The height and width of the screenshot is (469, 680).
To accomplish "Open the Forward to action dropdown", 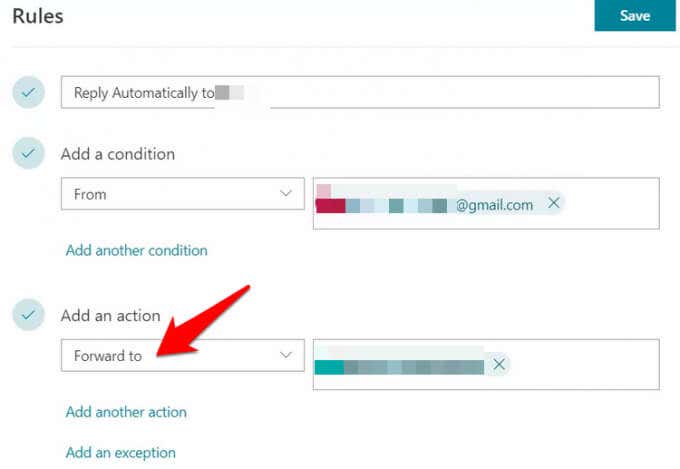I will tap(170, 355).
